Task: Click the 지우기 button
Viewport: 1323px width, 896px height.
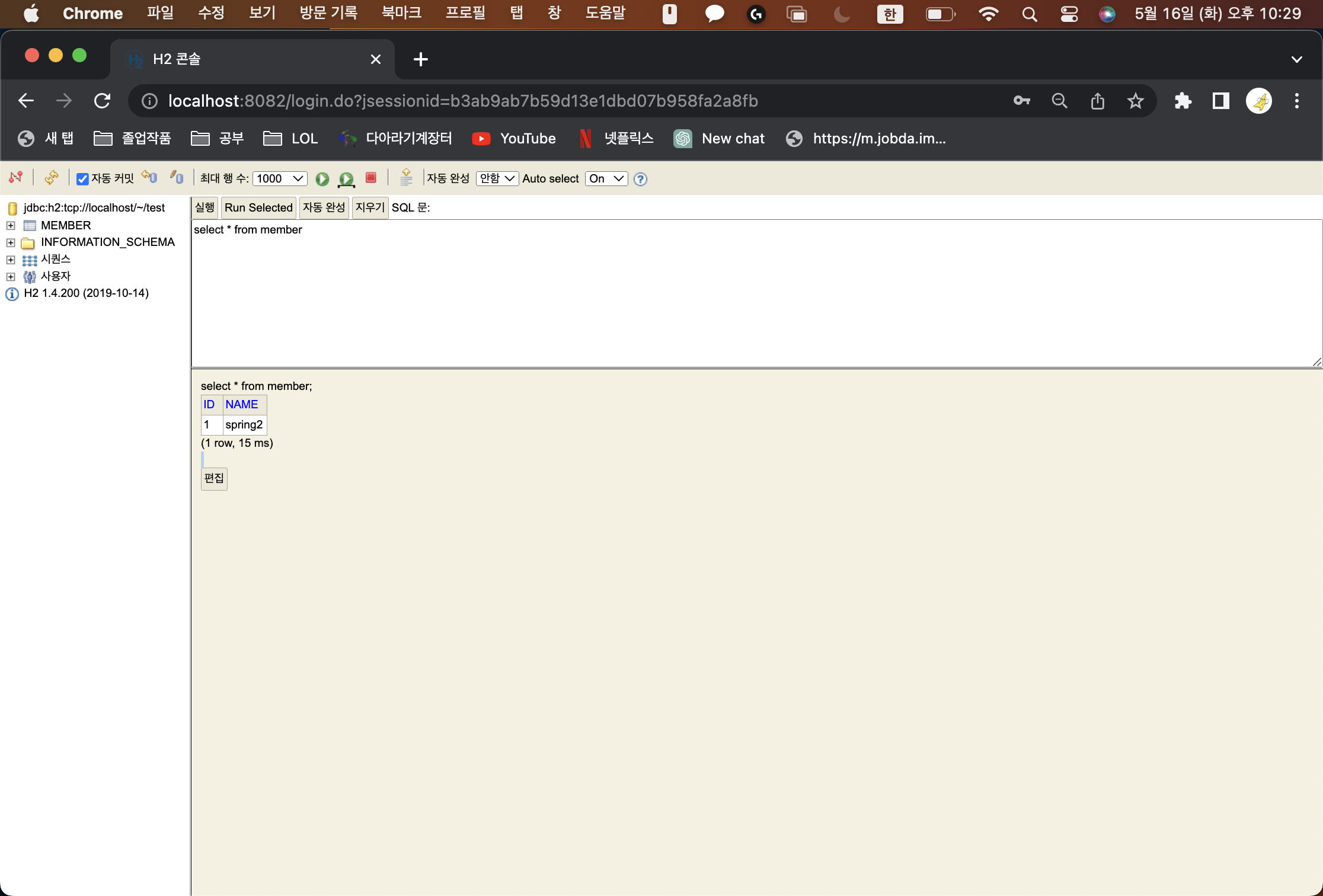Action: coord(370,207)
